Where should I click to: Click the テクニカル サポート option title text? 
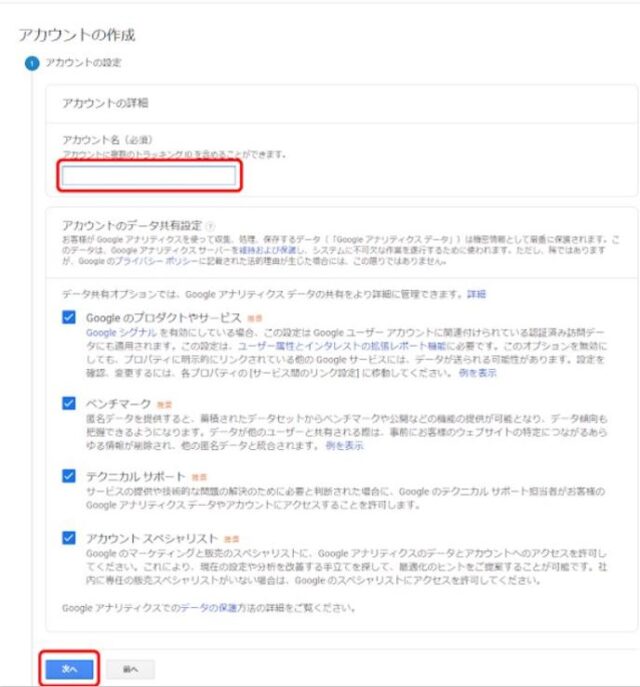[x=136, y=476]
